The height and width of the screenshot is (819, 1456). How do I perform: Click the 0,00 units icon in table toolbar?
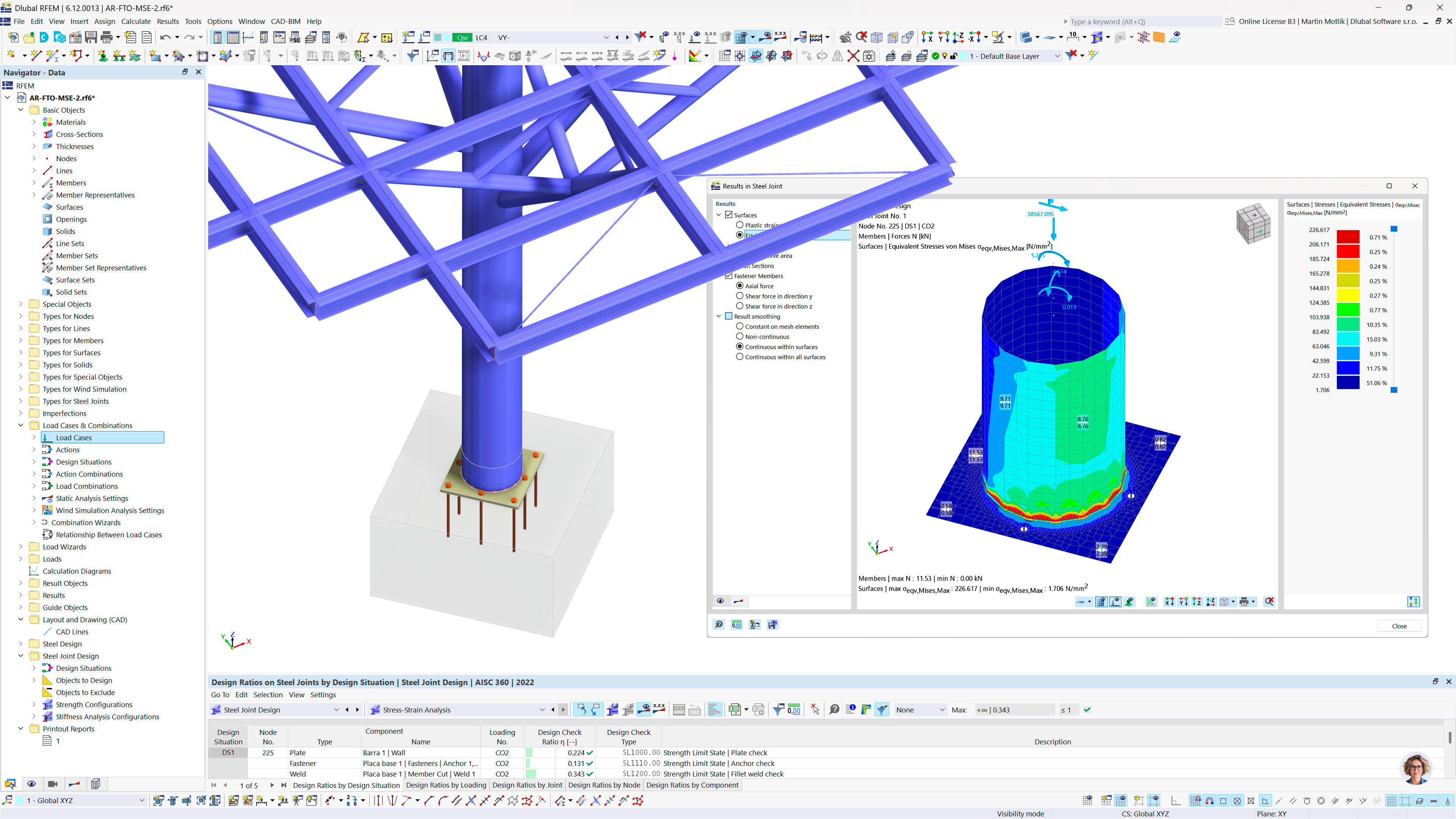click(x=794, y=709)
